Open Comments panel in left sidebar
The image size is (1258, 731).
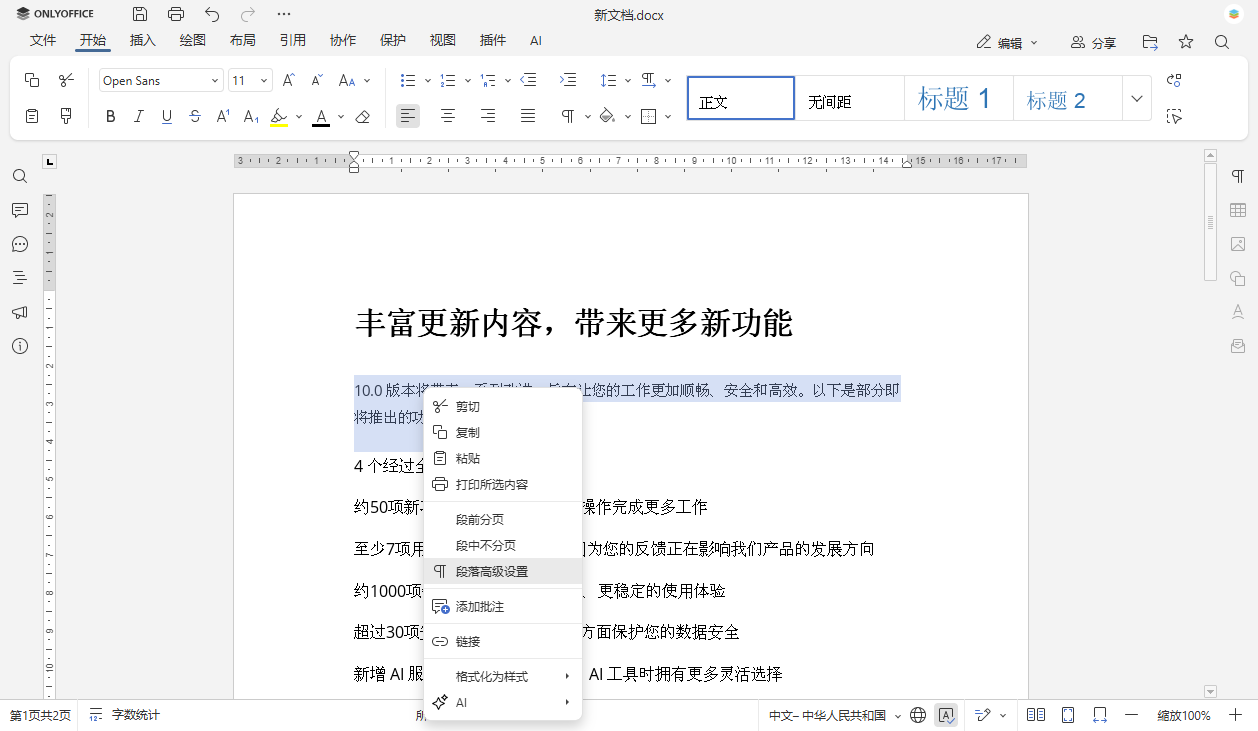pyautogui.click(x=20, y=210)
